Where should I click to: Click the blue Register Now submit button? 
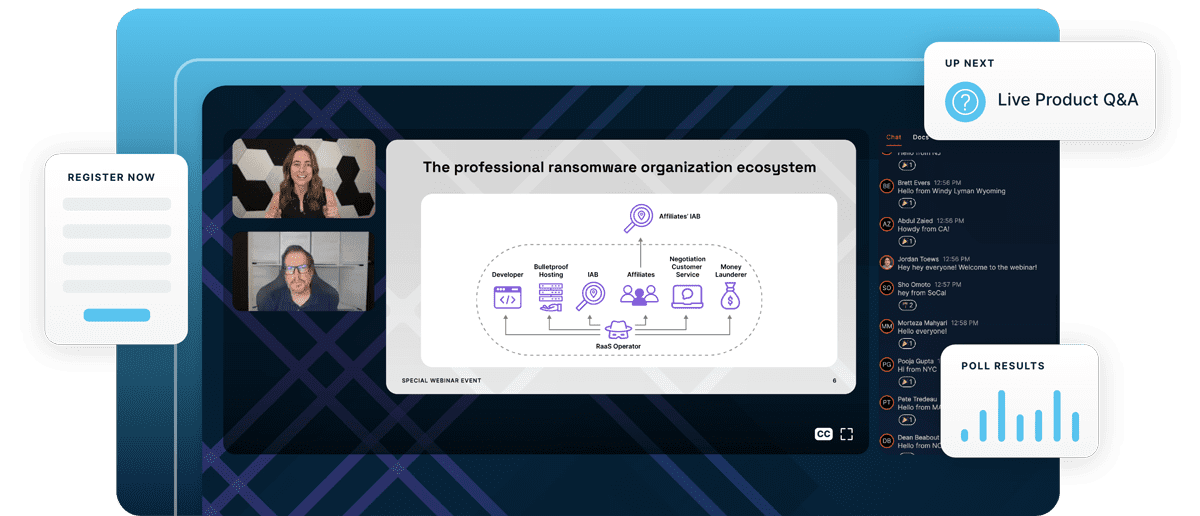pyautogui.click(x=116, y=315)
